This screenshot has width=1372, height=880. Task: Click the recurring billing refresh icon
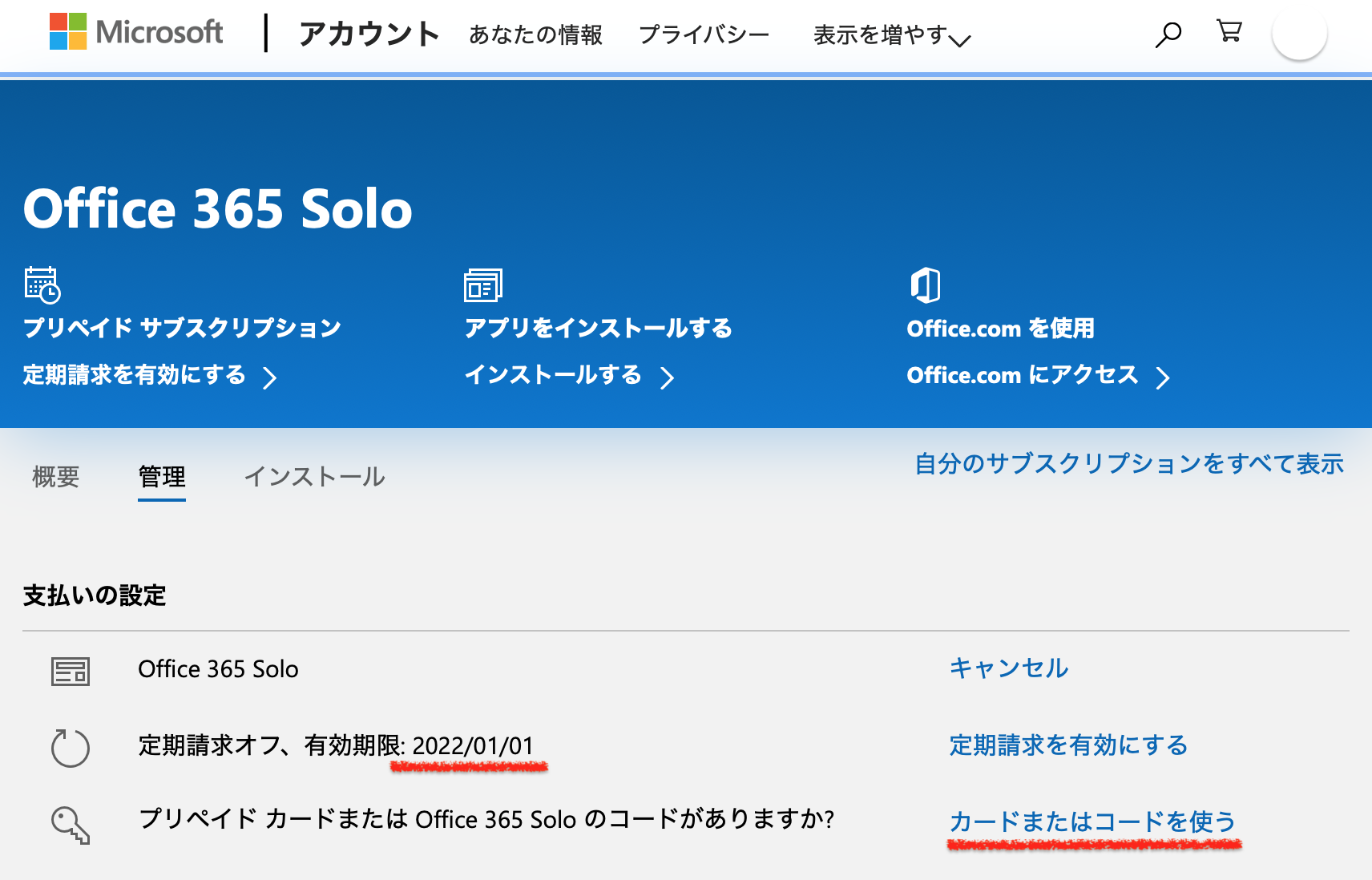(x=71, y=748)
